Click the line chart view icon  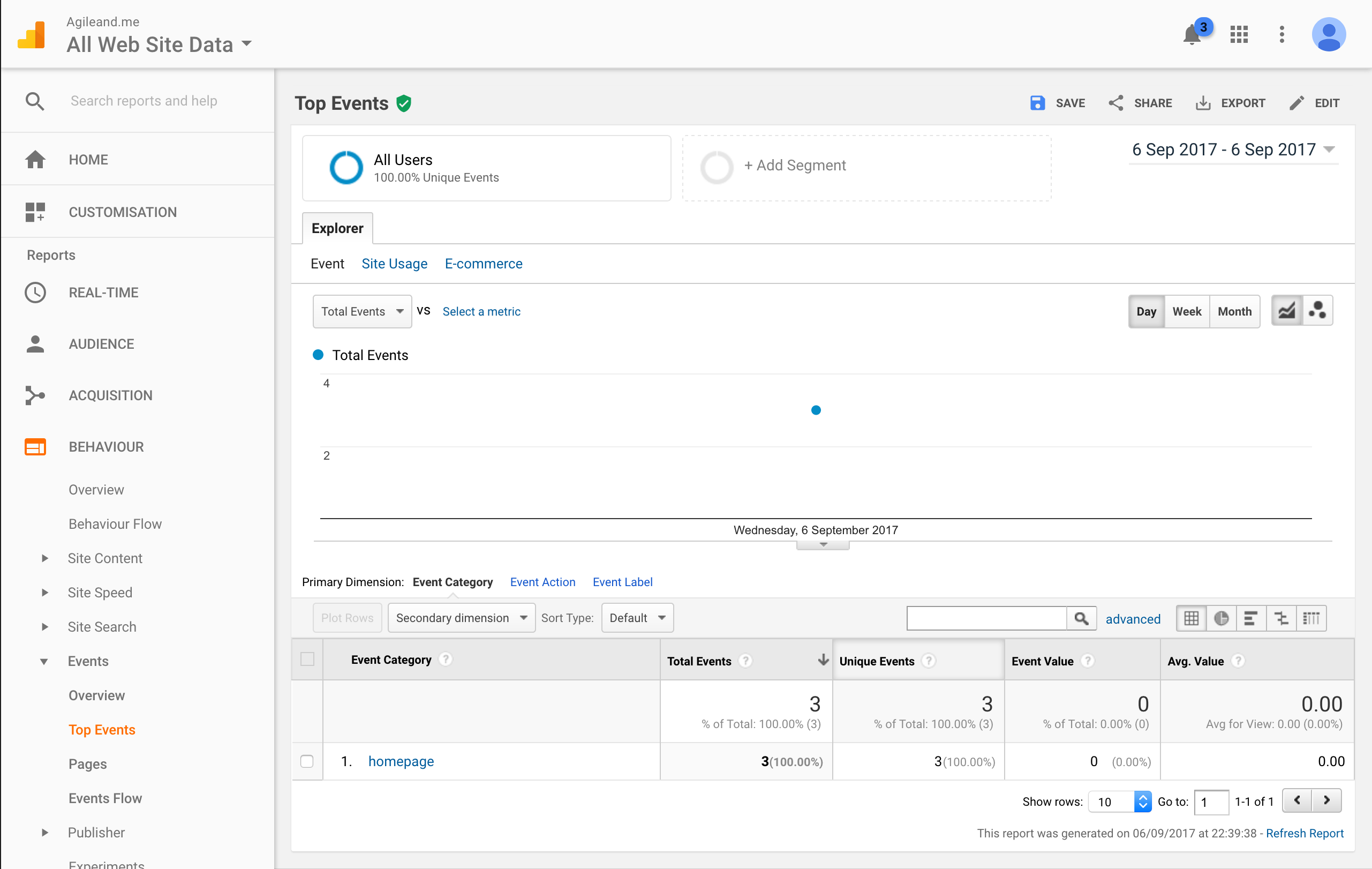pyautogui.click(x=1286, y=311)
